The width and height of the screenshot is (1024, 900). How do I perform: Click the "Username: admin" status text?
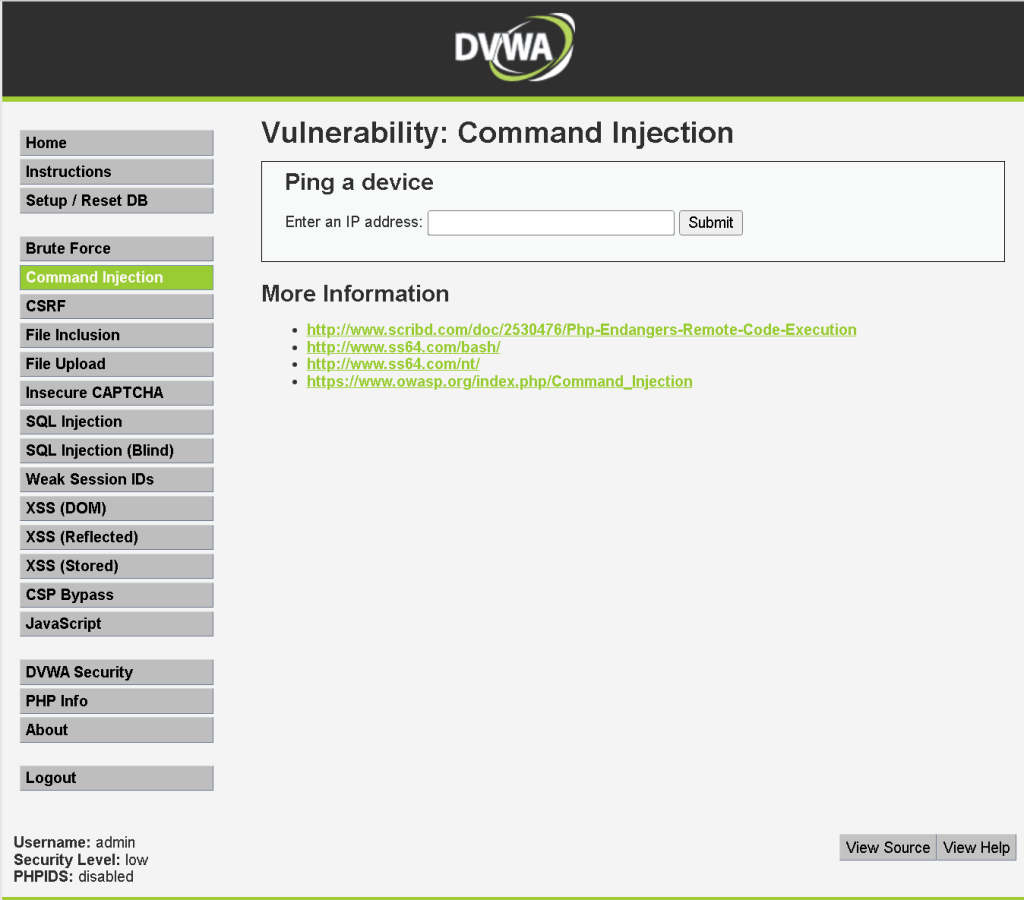tap(74, 843)
